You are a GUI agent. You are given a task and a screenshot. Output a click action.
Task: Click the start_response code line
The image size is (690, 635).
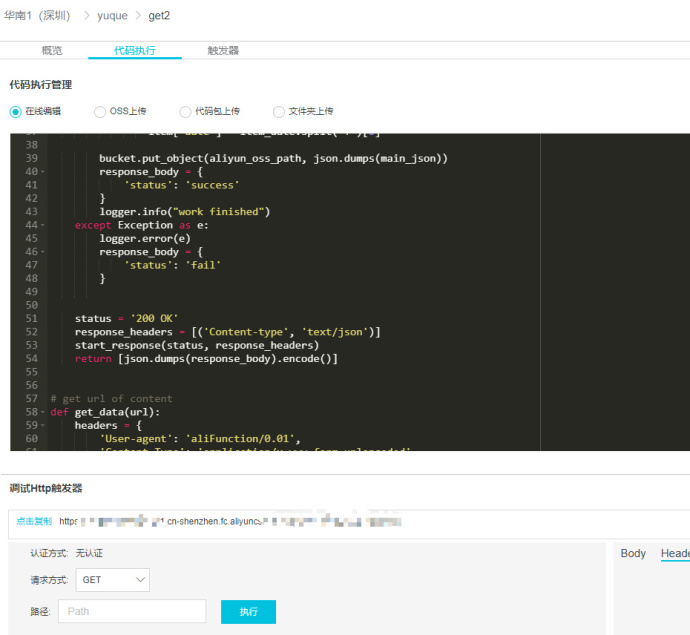(x=197, y=345)
